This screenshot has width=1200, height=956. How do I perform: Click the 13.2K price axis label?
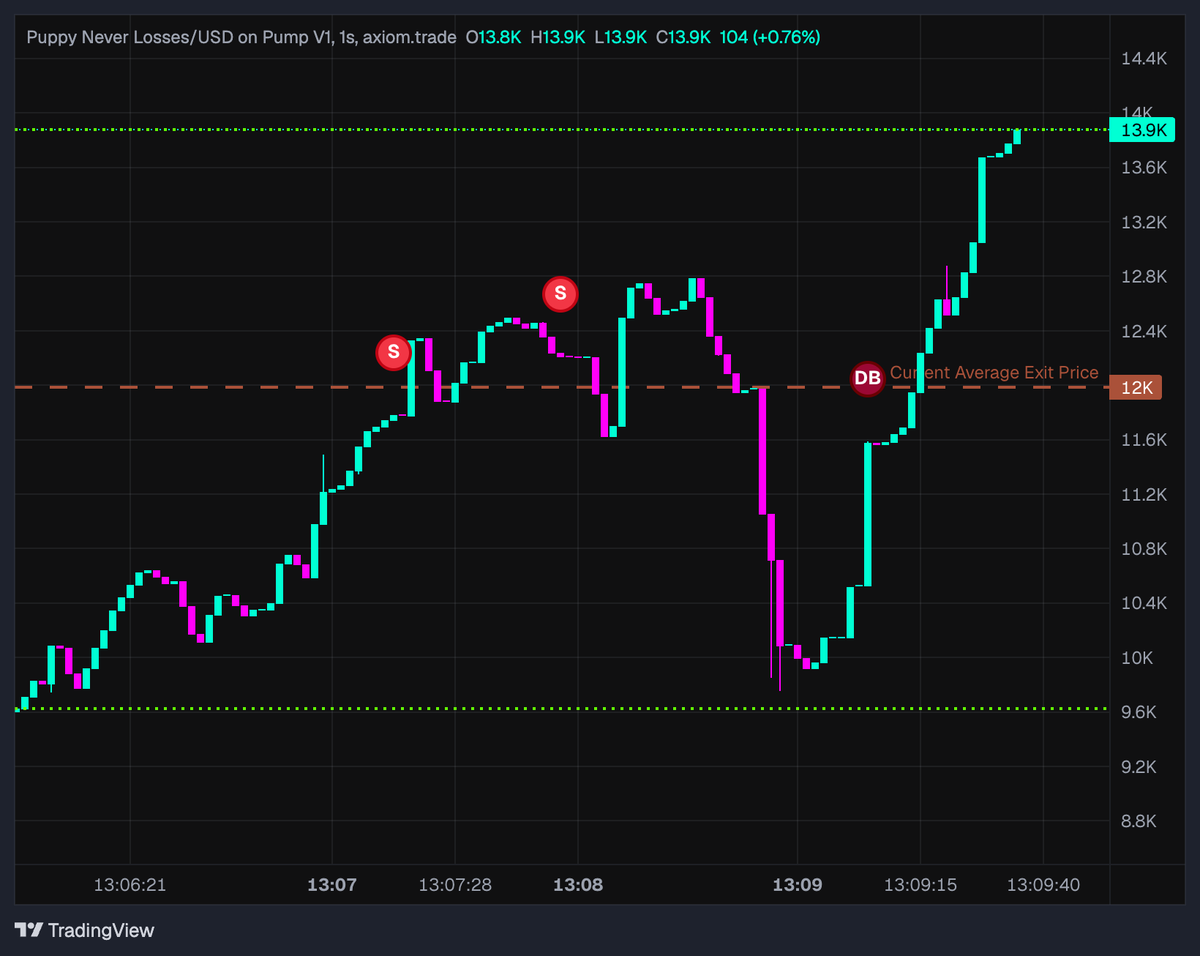coord(1144,222)
